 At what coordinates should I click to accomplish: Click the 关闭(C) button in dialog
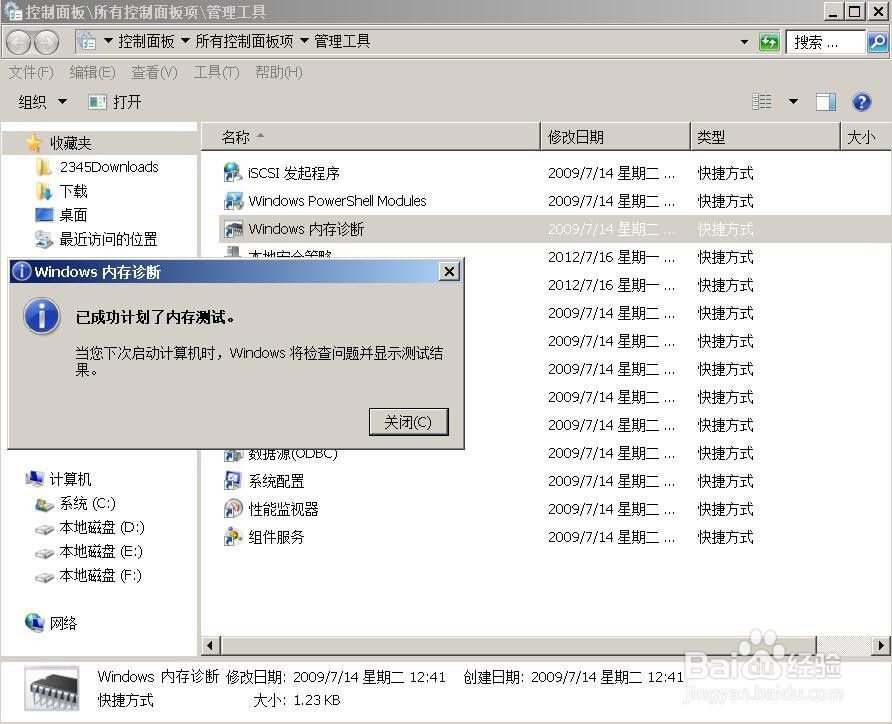point(408,422)
